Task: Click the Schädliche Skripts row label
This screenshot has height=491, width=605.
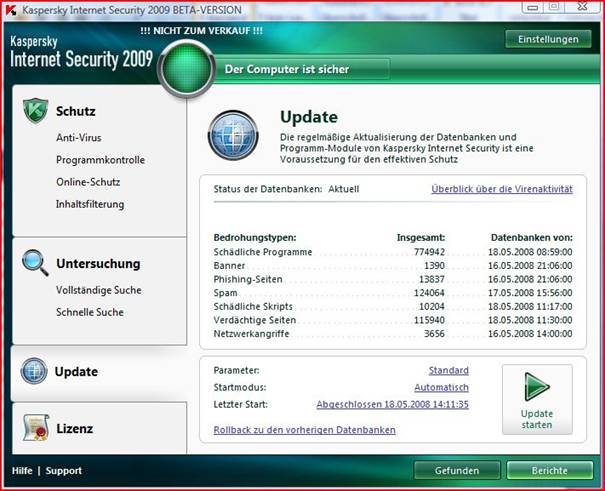Action: click(x=253, y=307)
